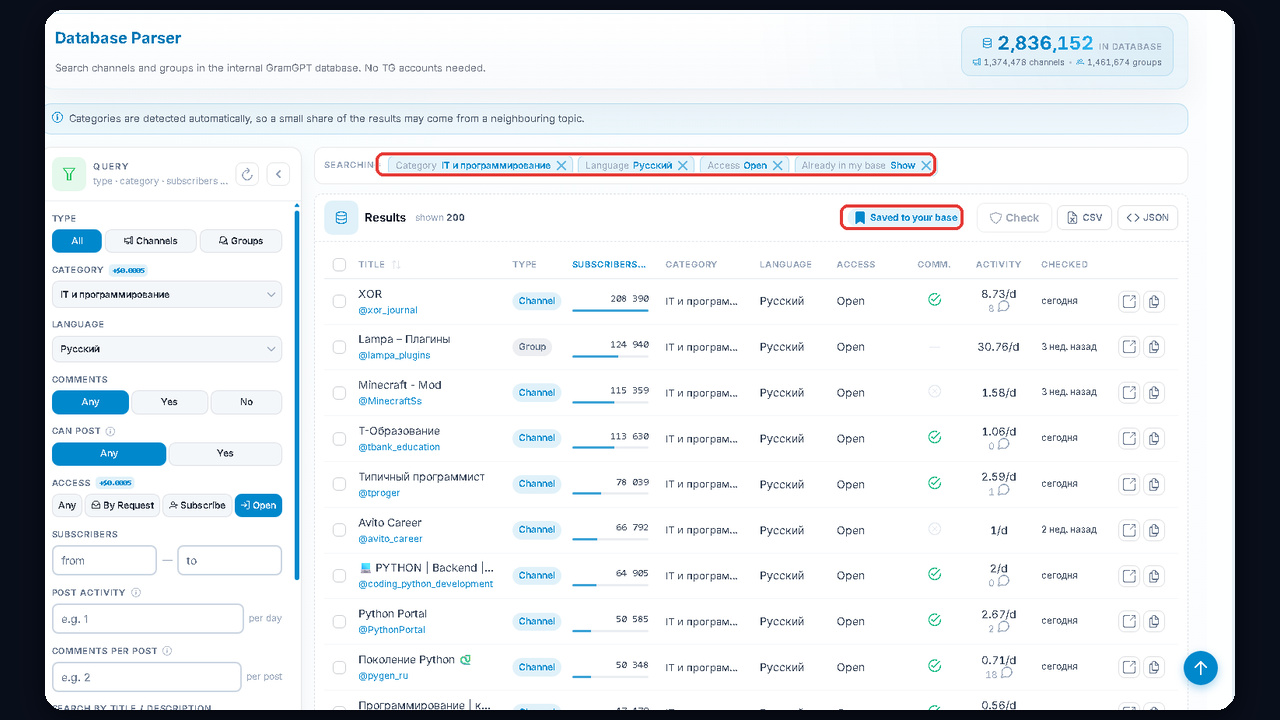The width and height of the screenshot is (1280, 720).
Task: Remove the Category filter chip
Action: click(561, 165)
